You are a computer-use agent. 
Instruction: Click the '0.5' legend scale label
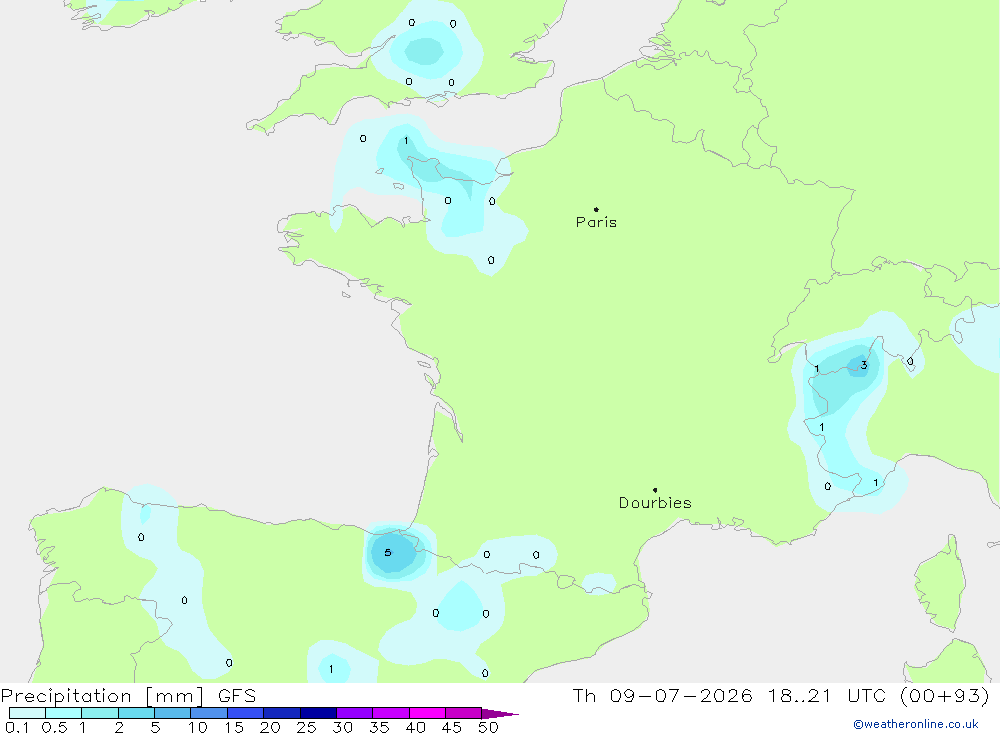click(54, 727)
